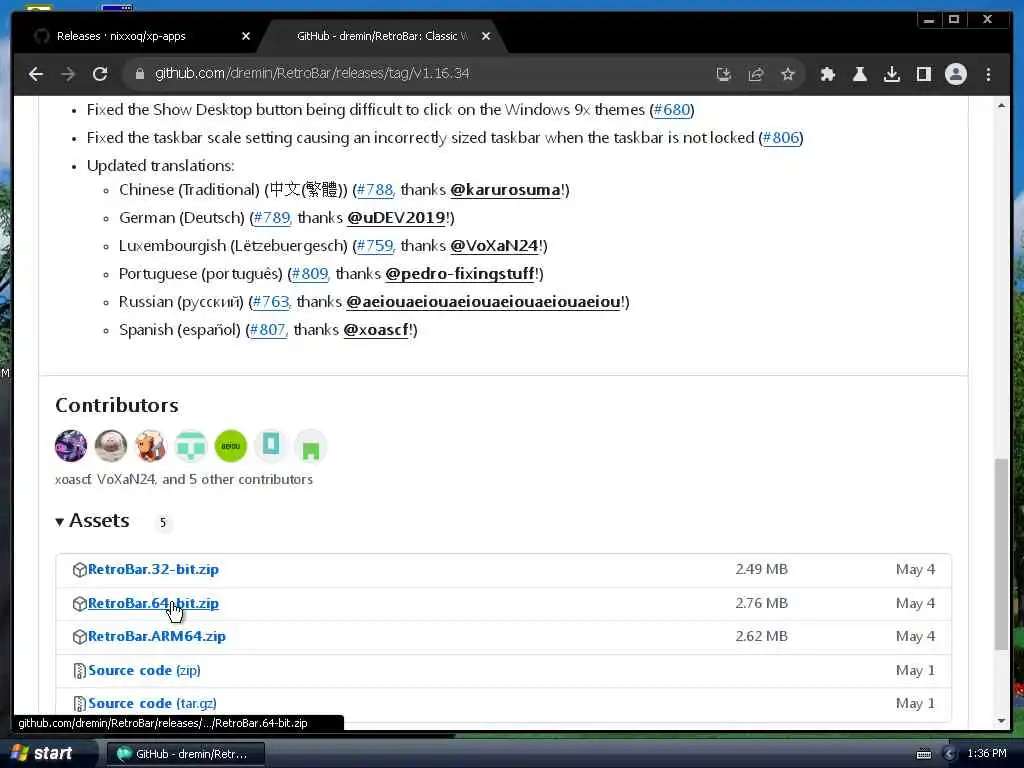Go back to the previous page

pos(36,74)
